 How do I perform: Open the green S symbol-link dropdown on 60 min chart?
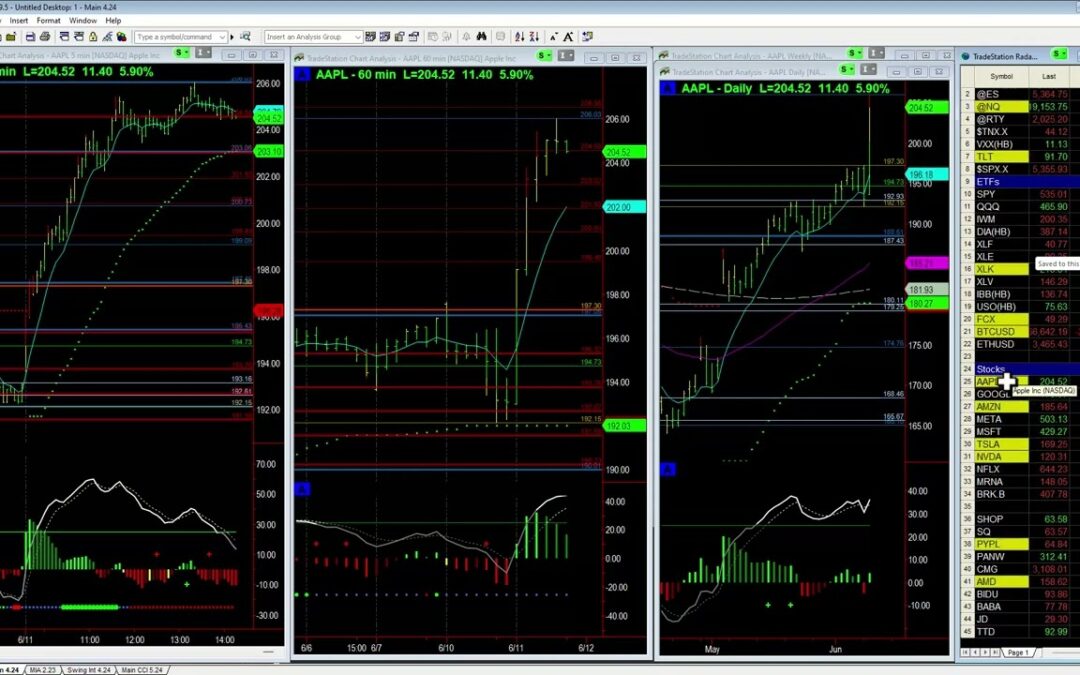[x=544, y=55]
